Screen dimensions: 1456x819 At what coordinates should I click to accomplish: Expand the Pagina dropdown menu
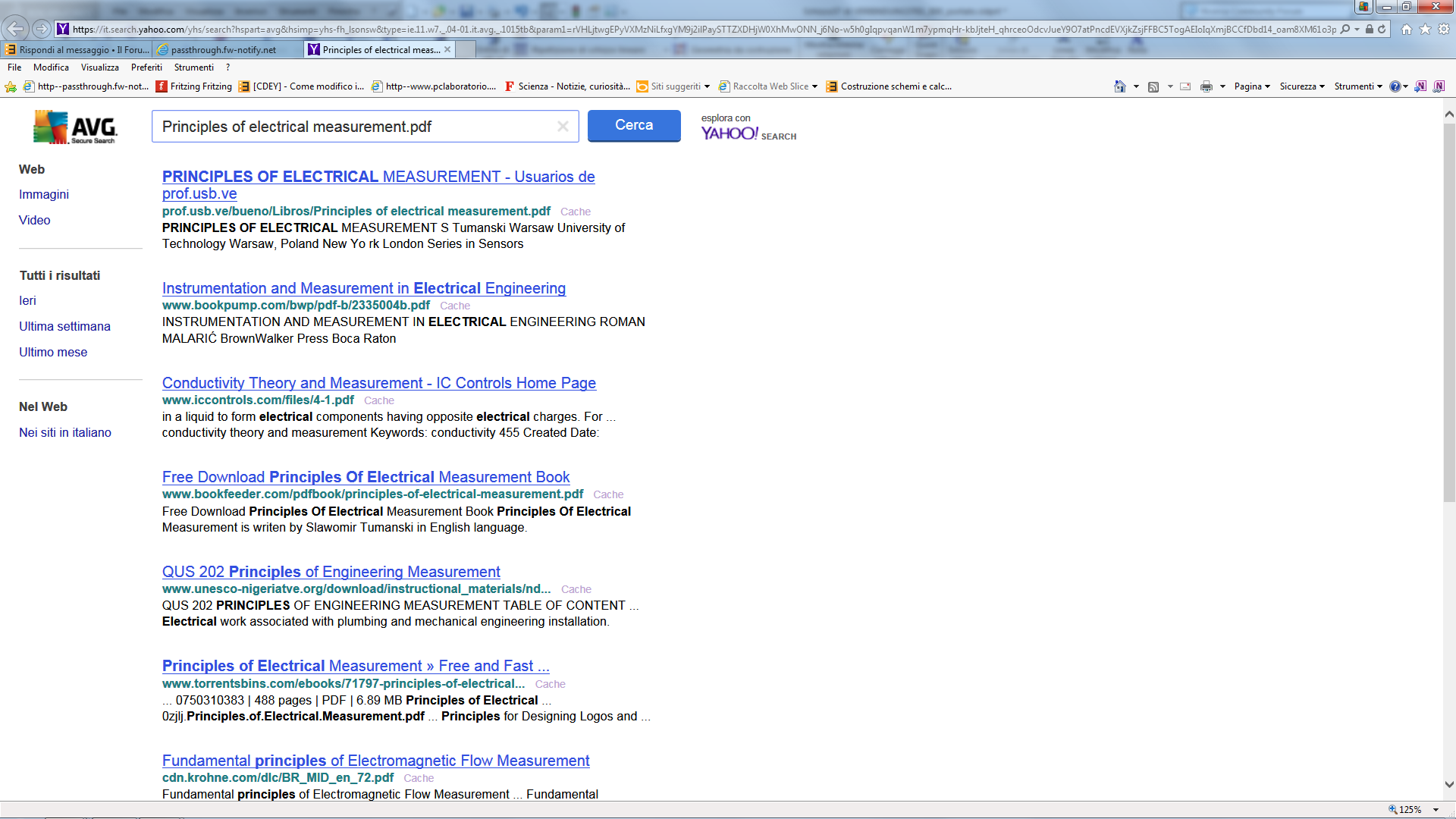click(1252, 86)
